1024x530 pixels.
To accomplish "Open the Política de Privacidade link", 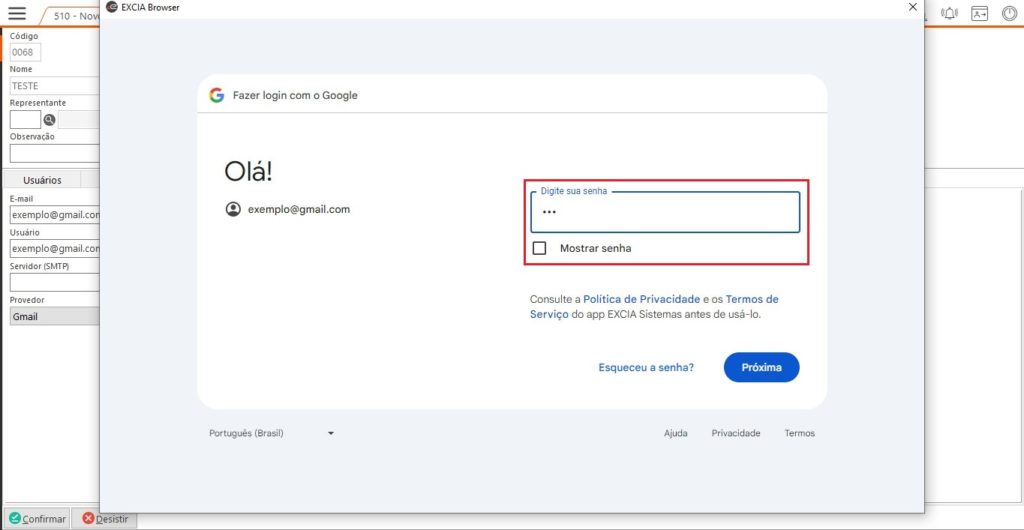I will pos(641,299).
